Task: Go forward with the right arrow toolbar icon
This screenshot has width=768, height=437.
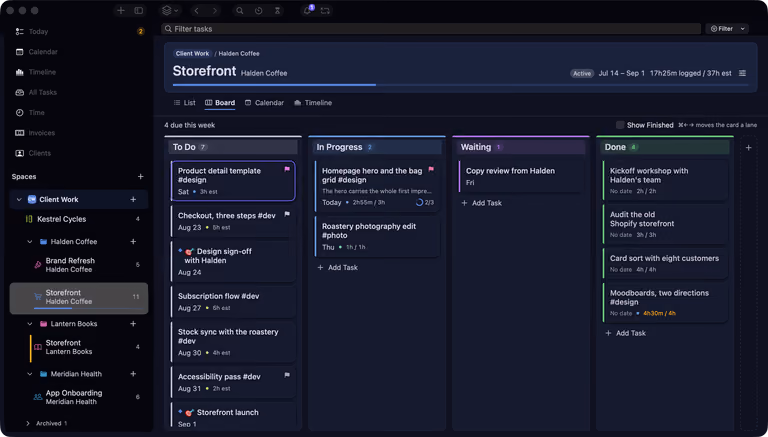Action: (215, 11)
